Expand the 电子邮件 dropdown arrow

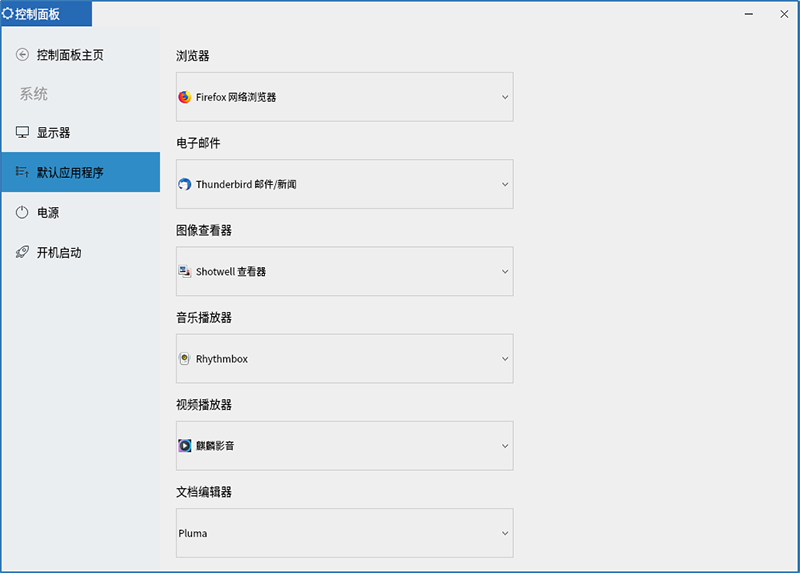(505, 184)
